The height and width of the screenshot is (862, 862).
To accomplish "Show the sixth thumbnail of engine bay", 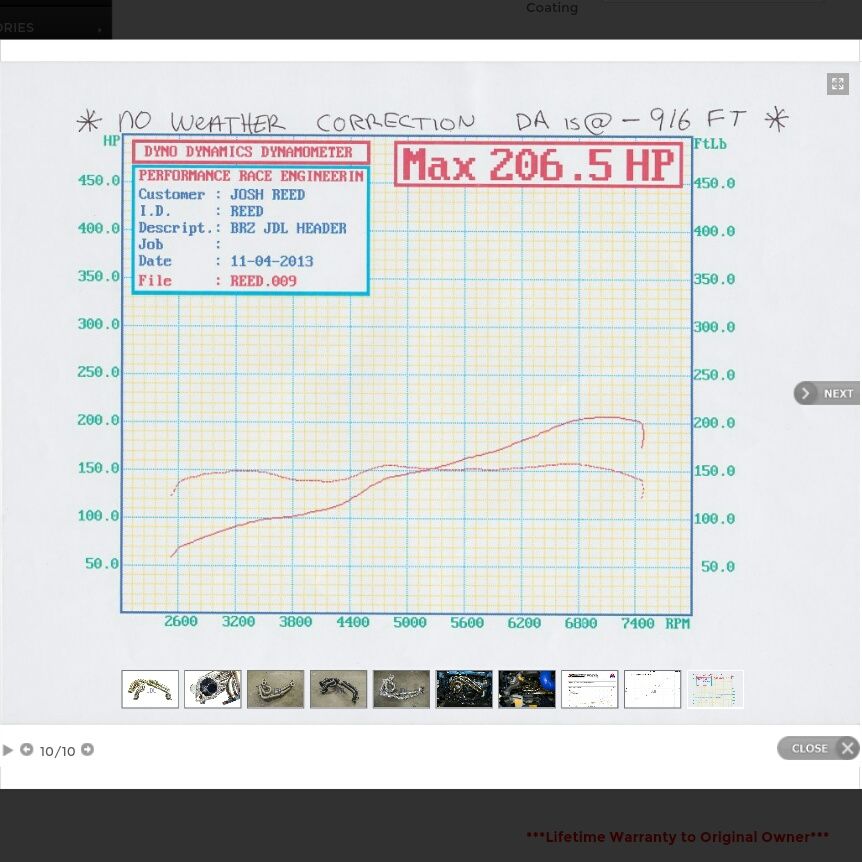I will point(464,689).
